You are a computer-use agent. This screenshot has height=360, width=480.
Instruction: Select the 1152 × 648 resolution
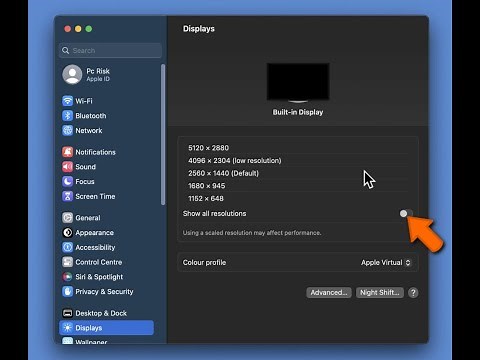coord(206,198)
